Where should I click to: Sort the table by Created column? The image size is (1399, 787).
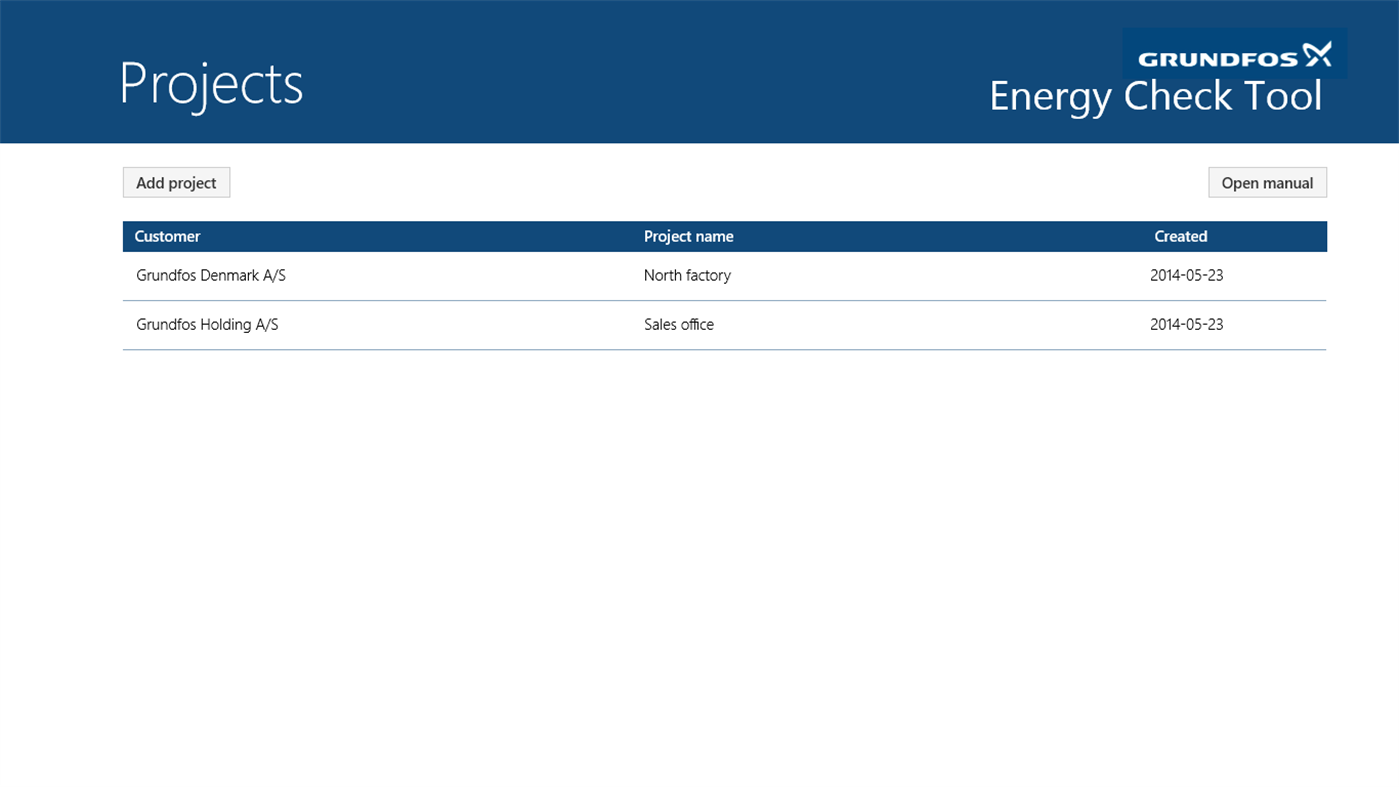[1181, 236]
